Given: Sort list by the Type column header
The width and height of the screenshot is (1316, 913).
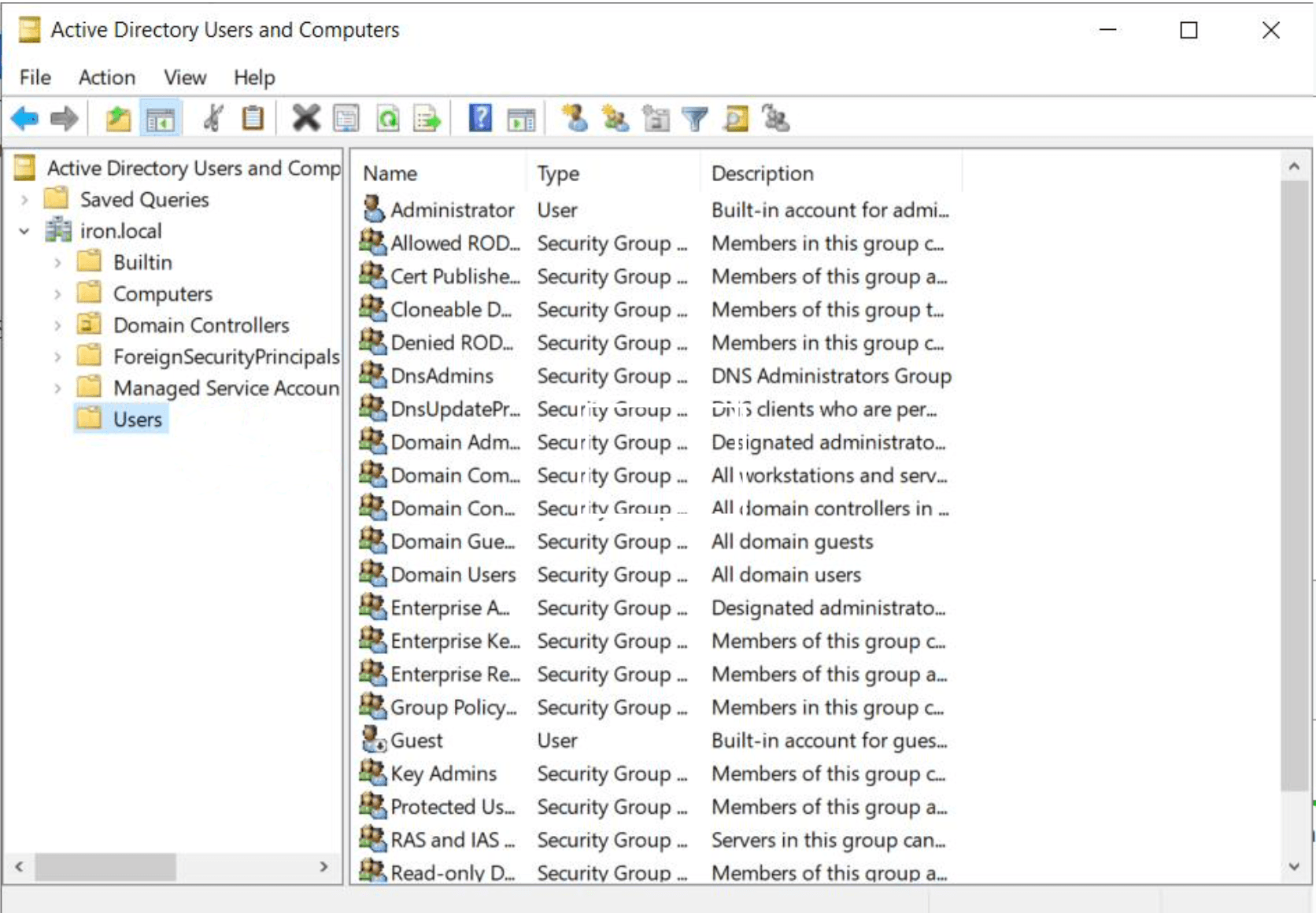Looking at the screenshot, I should 558,173.
